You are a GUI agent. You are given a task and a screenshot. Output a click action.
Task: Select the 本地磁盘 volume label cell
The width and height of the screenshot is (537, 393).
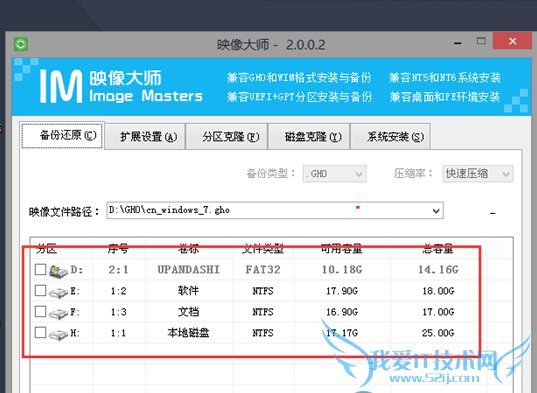coord(188,333)
